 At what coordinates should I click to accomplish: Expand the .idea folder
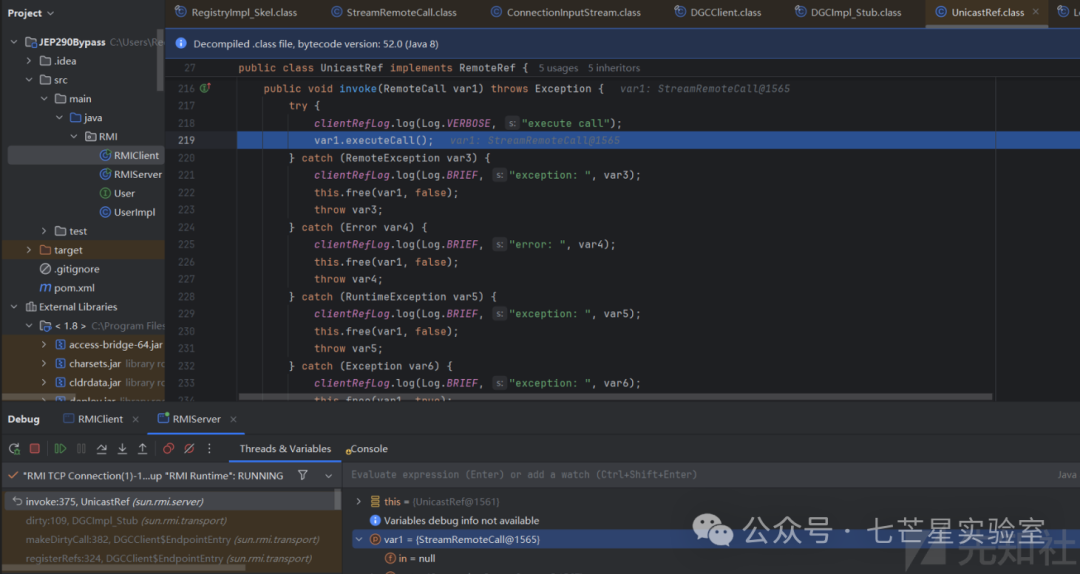29,61
